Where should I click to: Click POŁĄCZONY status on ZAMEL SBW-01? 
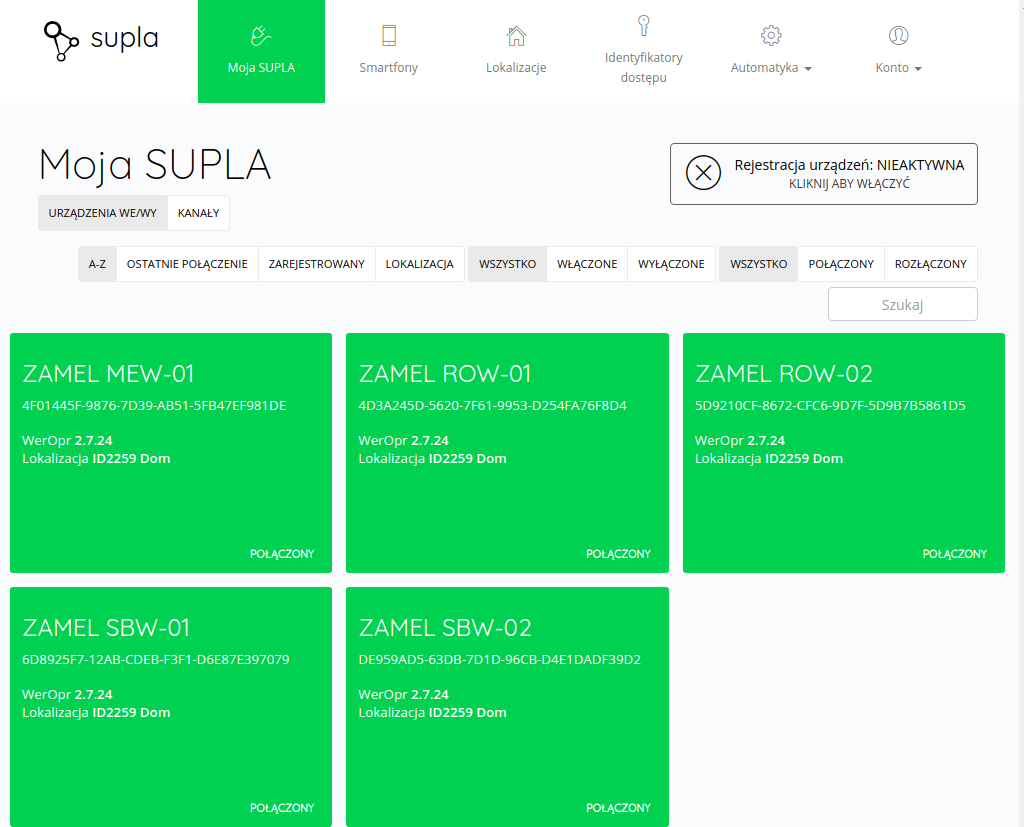point(282,808)
